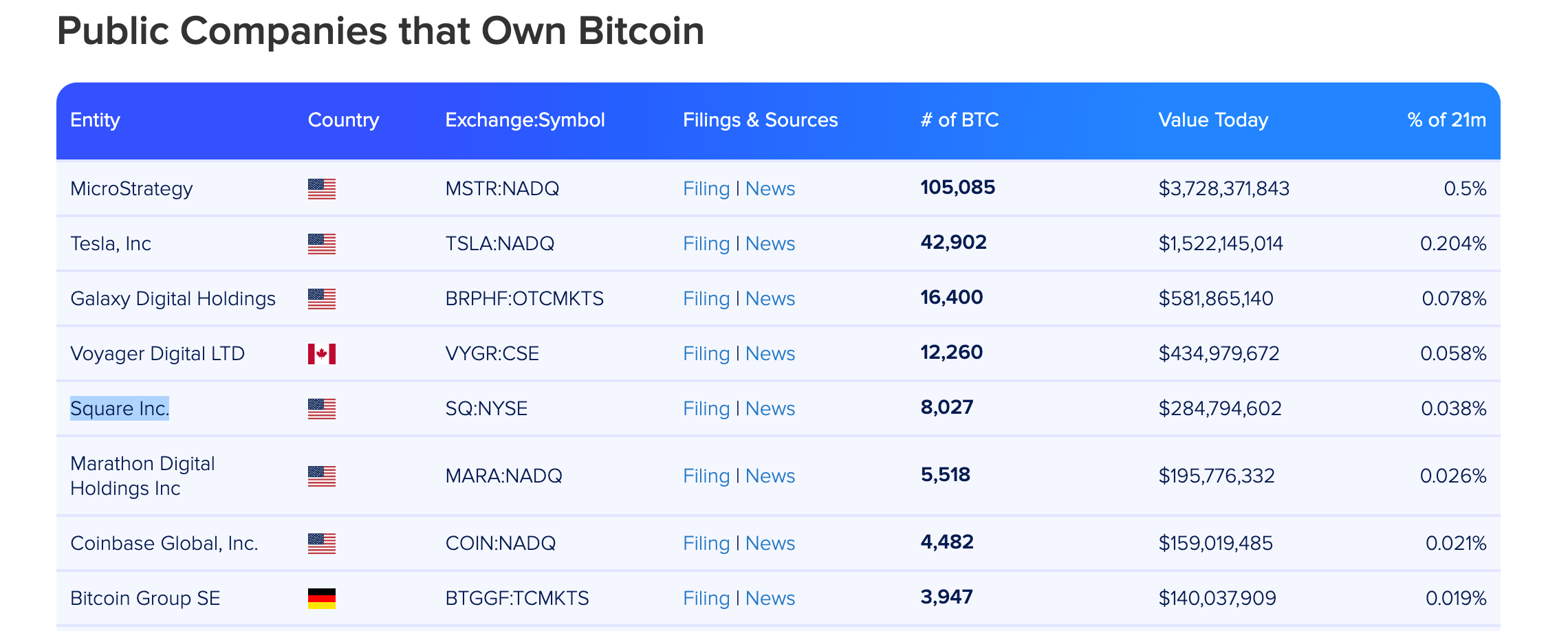
Task: Open Filing link for Coinbase Global, Inc.
Action: coord(706,543)
